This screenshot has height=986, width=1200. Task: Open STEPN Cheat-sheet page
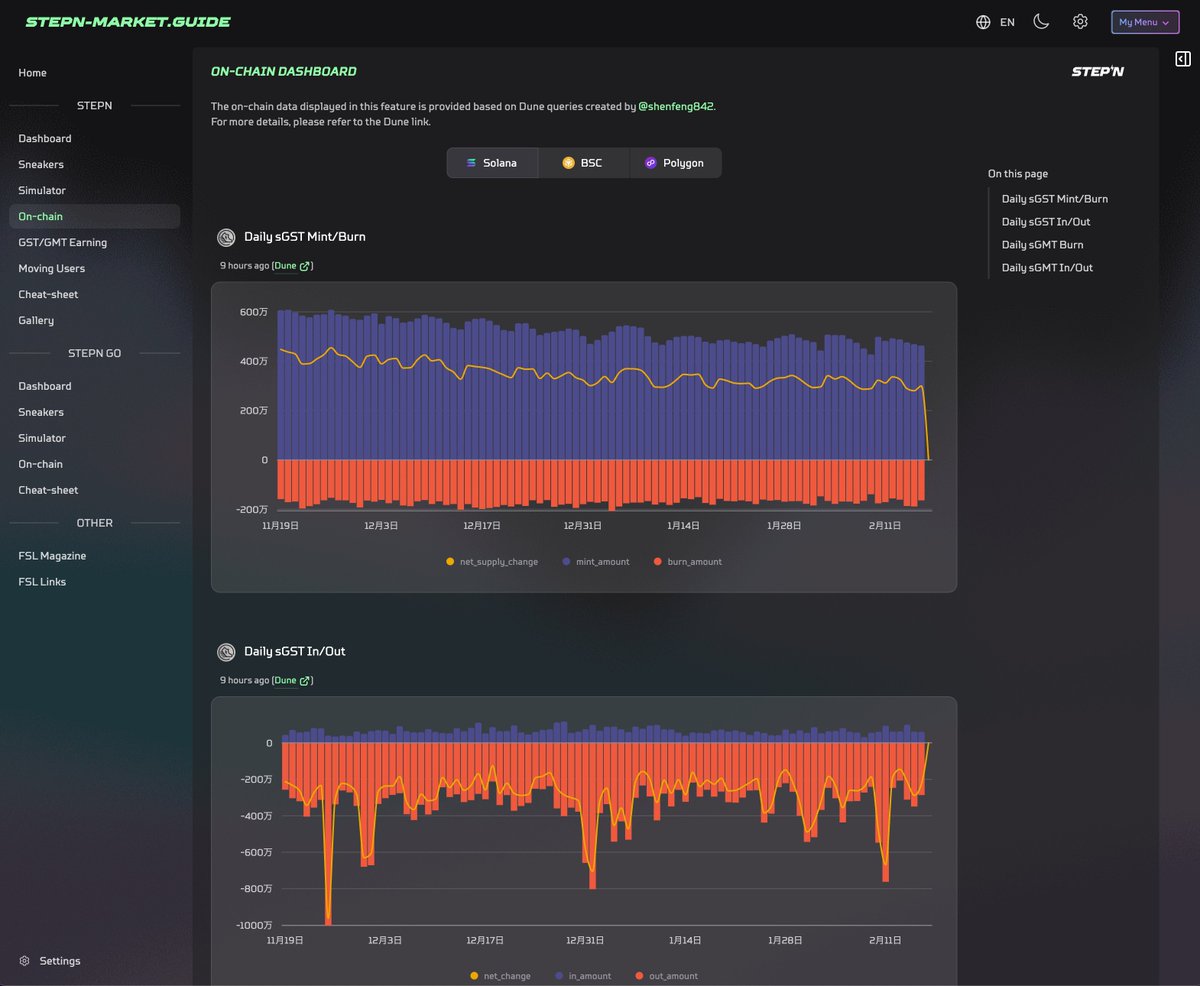click(48, 295)
